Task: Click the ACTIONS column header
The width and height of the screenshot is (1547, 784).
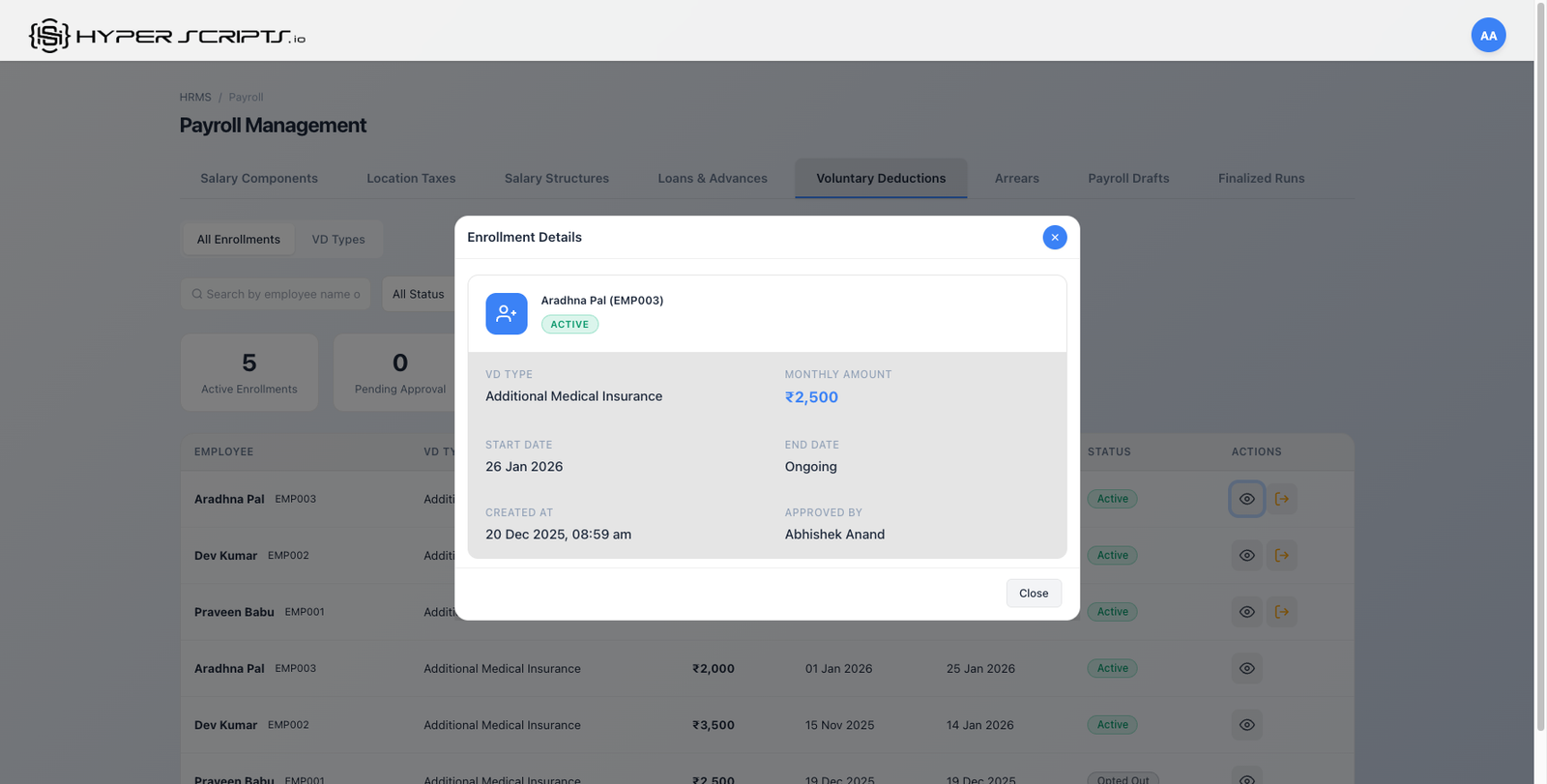Action: pos(1257,452)
